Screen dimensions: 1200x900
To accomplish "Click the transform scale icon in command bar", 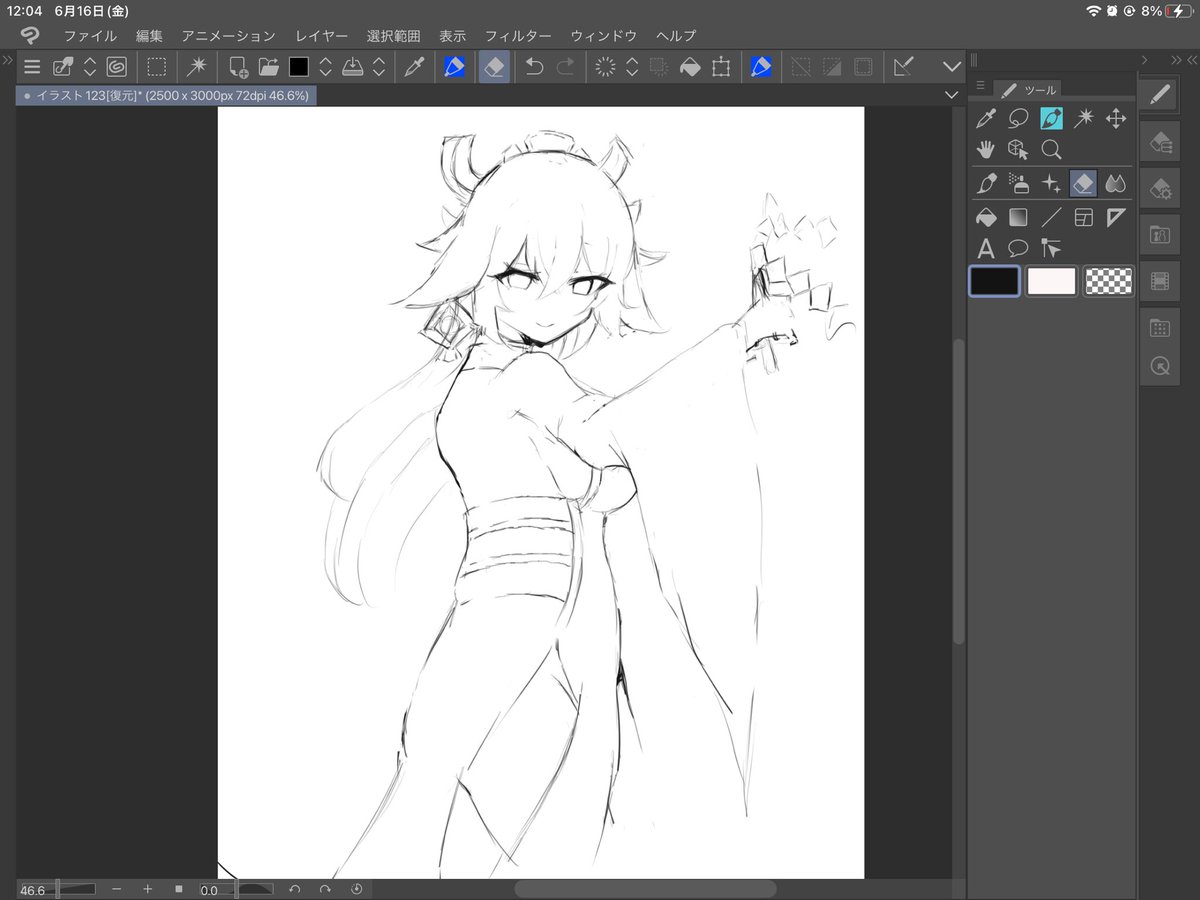I will pos(720,67).
